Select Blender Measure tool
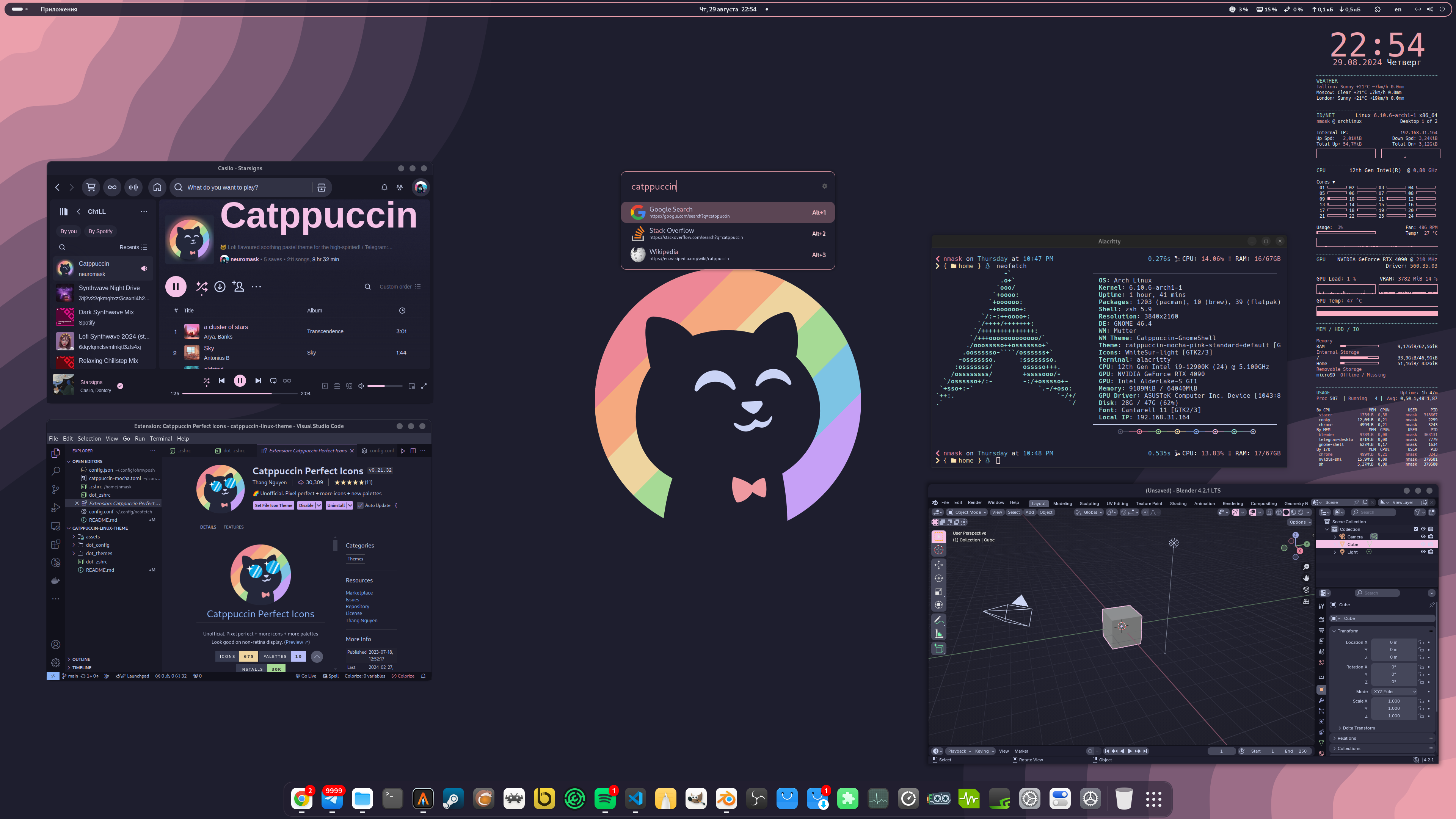The image size is (1456, 819). pos(939,634)
